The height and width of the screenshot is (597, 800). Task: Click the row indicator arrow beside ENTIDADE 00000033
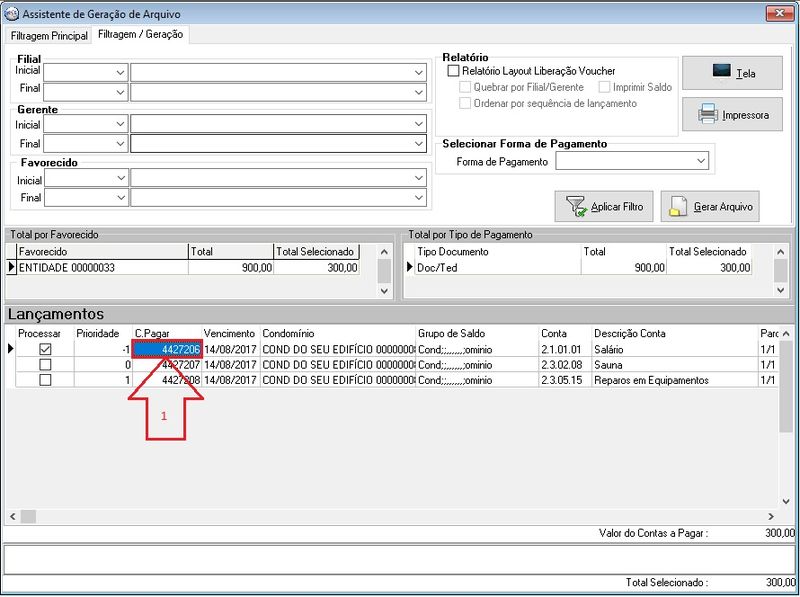(x=12, y=268)
